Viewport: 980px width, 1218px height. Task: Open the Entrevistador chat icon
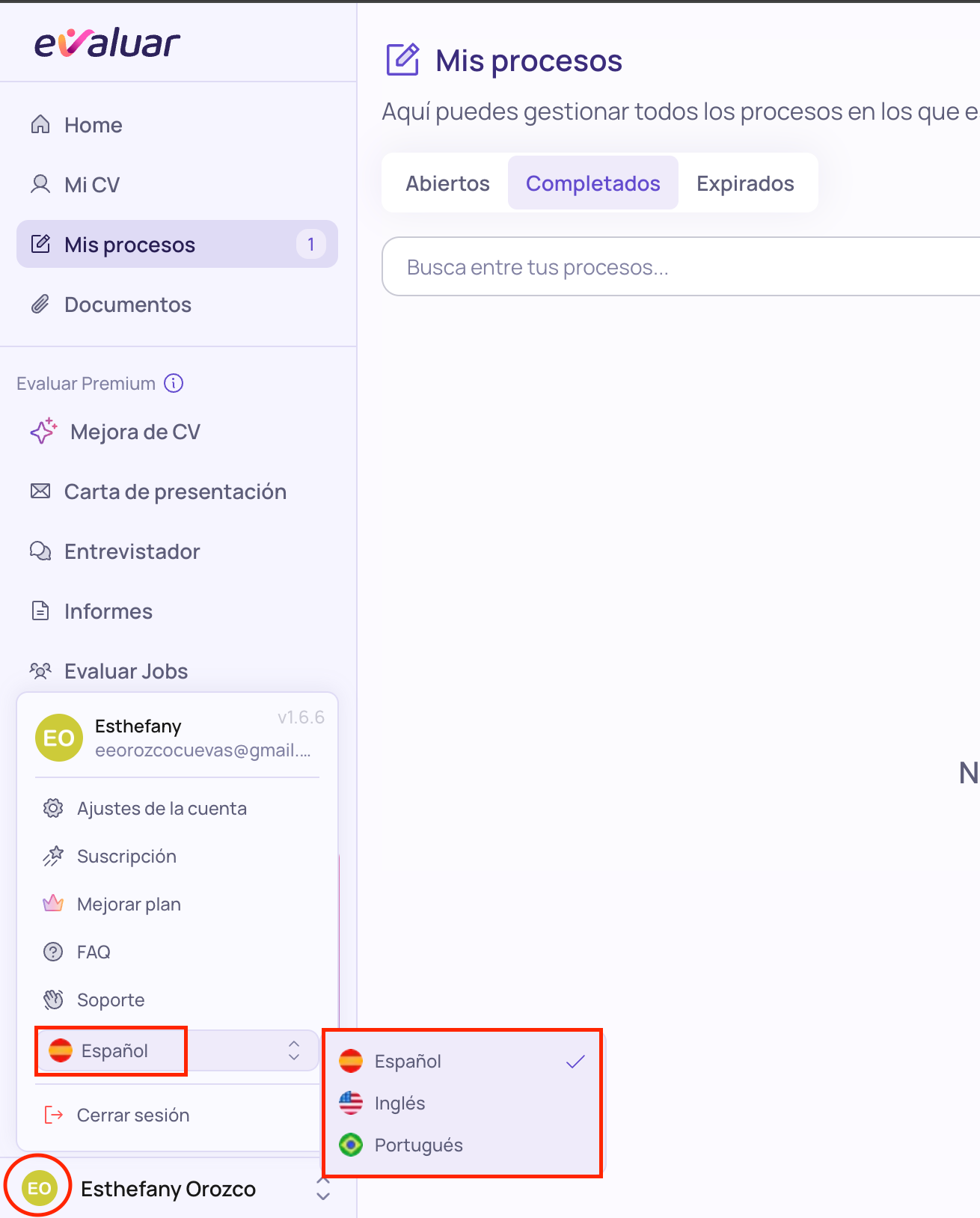[x=40, y=551]
